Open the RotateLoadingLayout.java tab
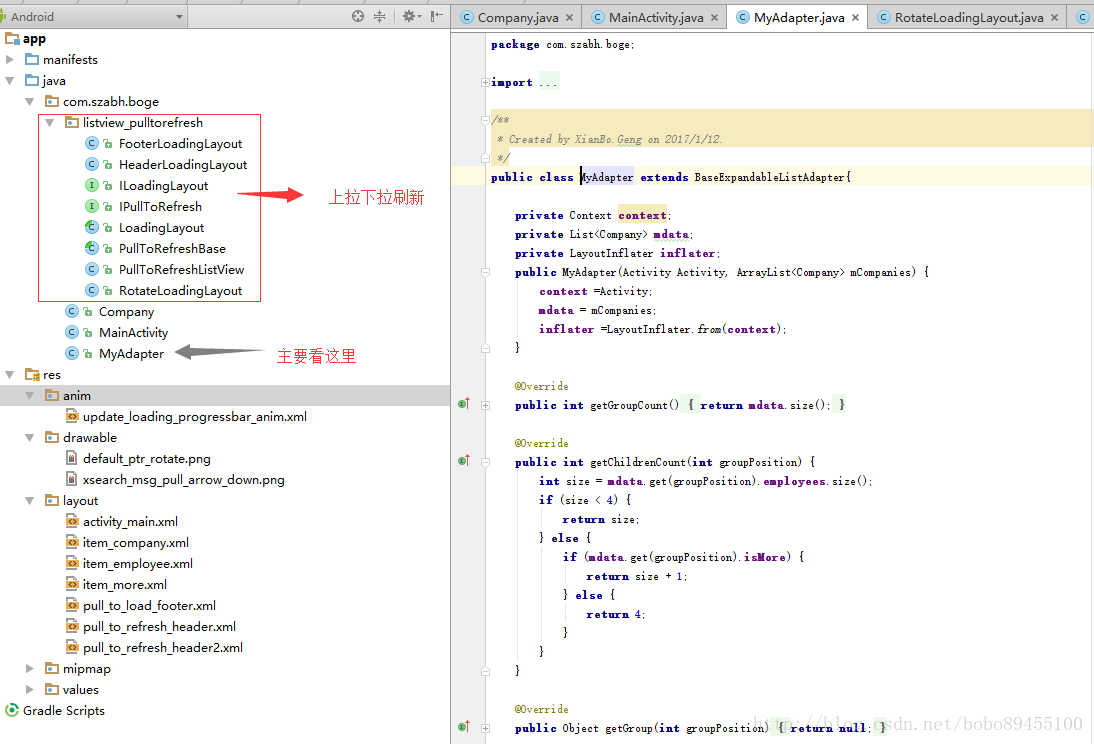 [x=969, y=17]
